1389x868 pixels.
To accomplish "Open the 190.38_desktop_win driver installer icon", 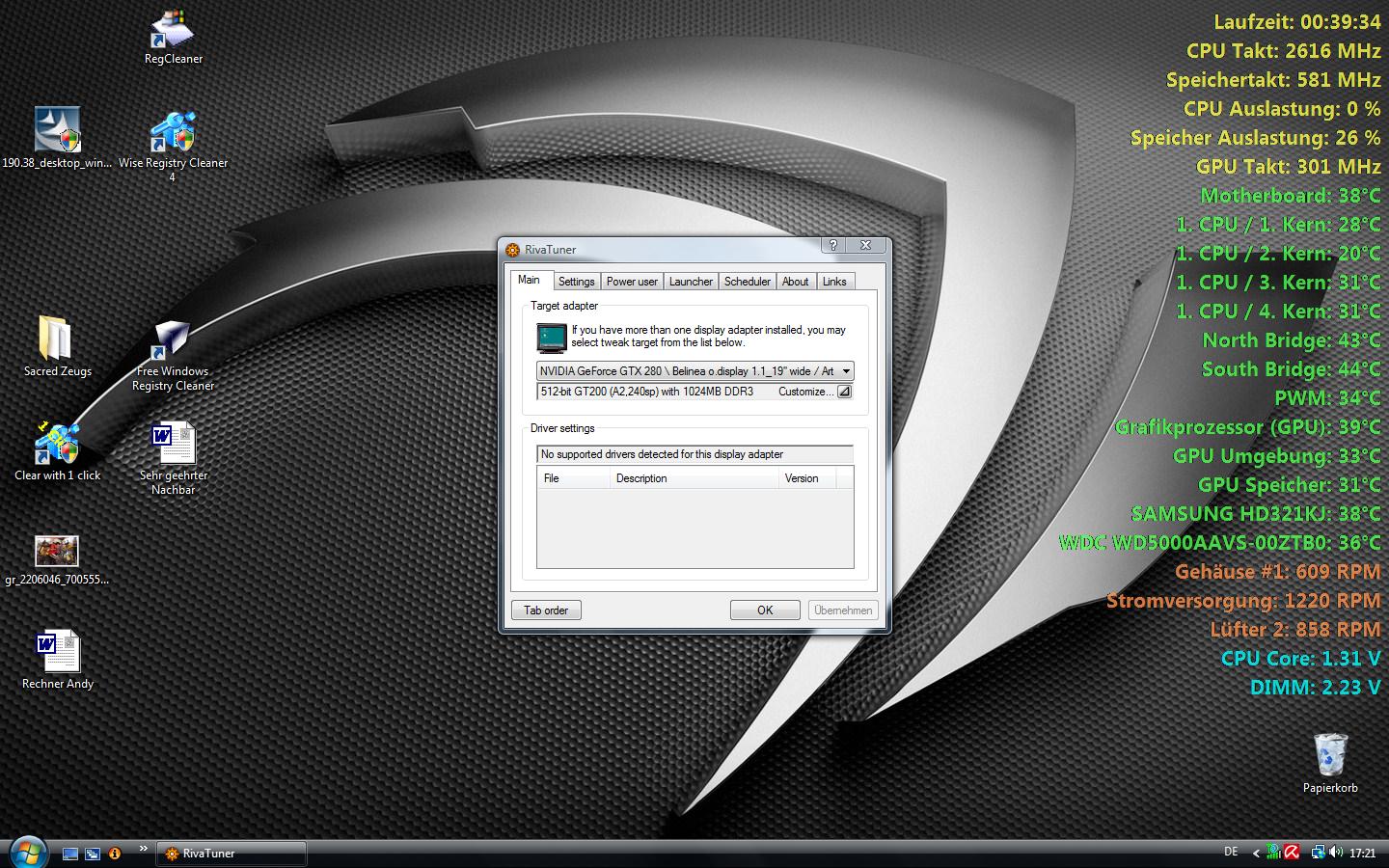I will (57, 137).
